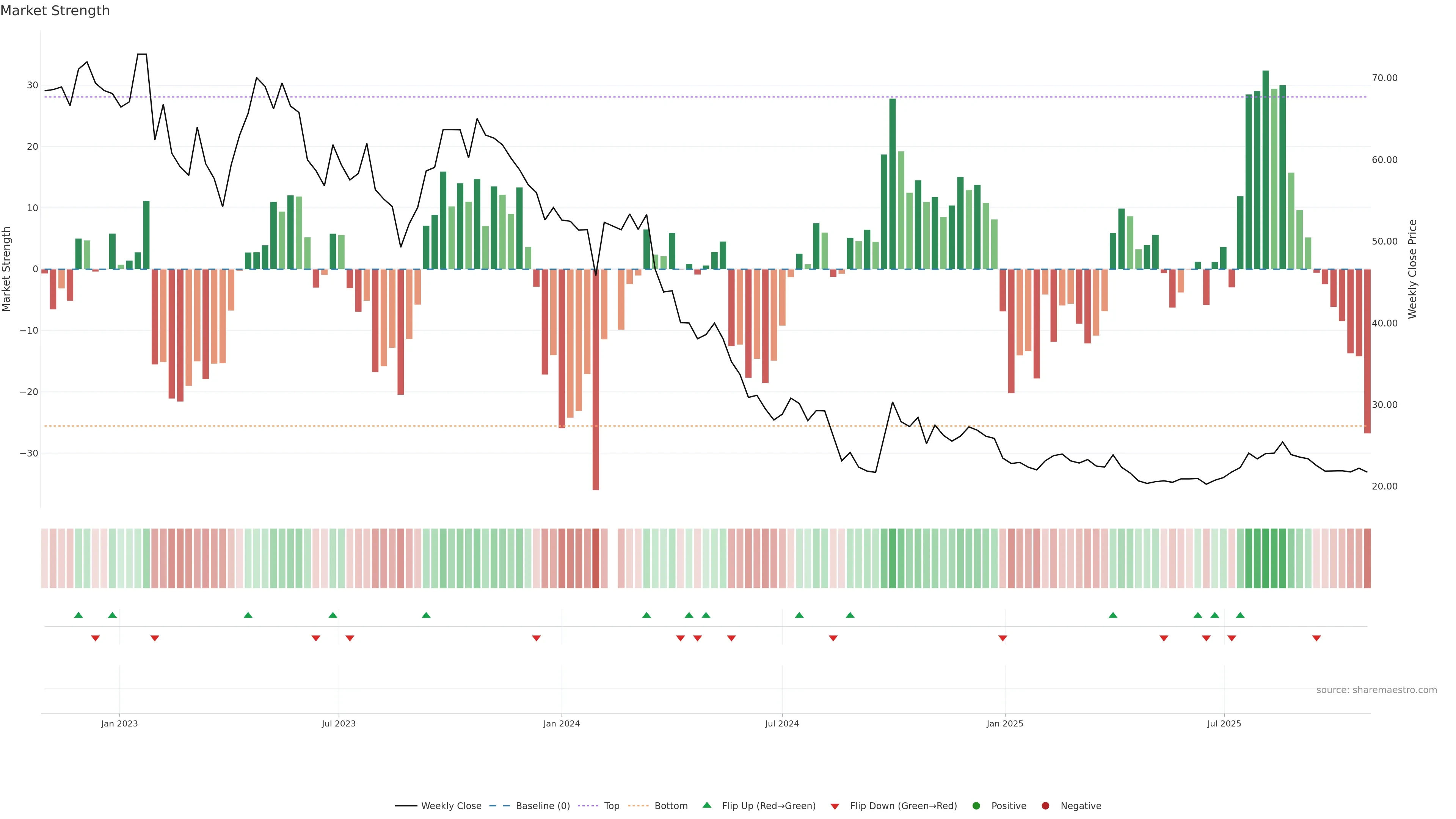Click the 70.00 right-axis tick label
1456x819 pixels.
pyautogui.click(x=1384, y=78)
